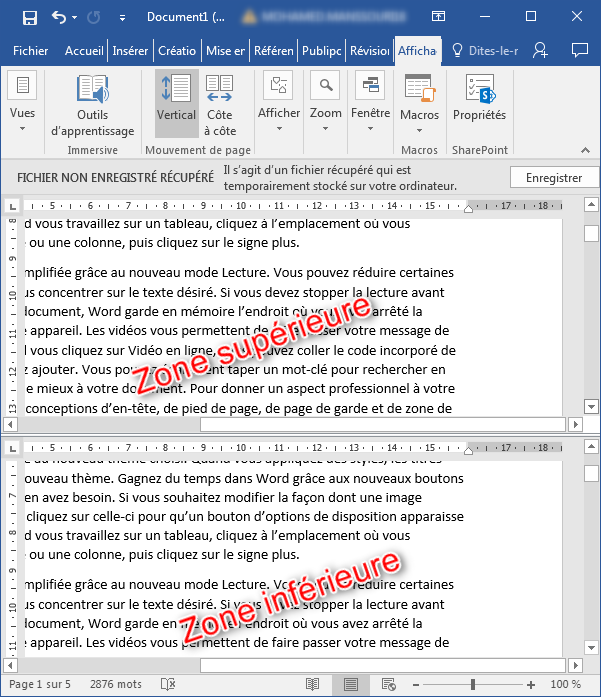601x697 pixels.
Task: Click scroll up arrow in lower pane
Action: 591,447
